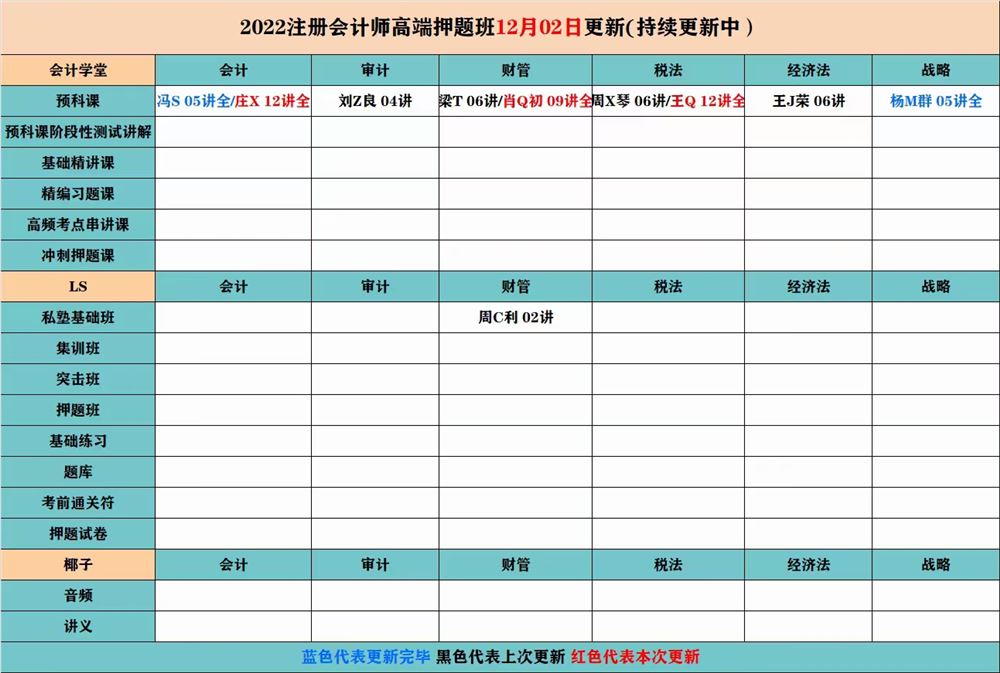
Task: Click the '精编习题课' row label
Action: pos(78,194)
